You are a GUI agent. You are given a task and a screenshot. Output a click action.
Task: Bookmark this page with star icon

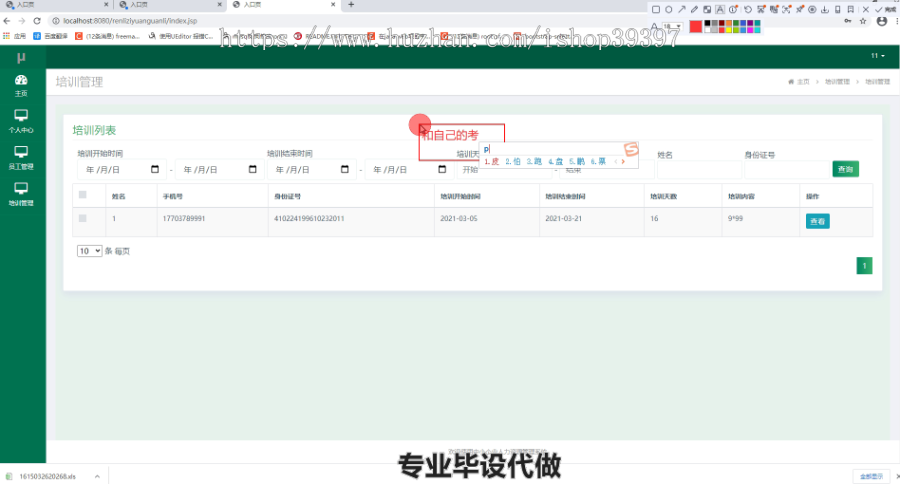[x=863, y=21]
